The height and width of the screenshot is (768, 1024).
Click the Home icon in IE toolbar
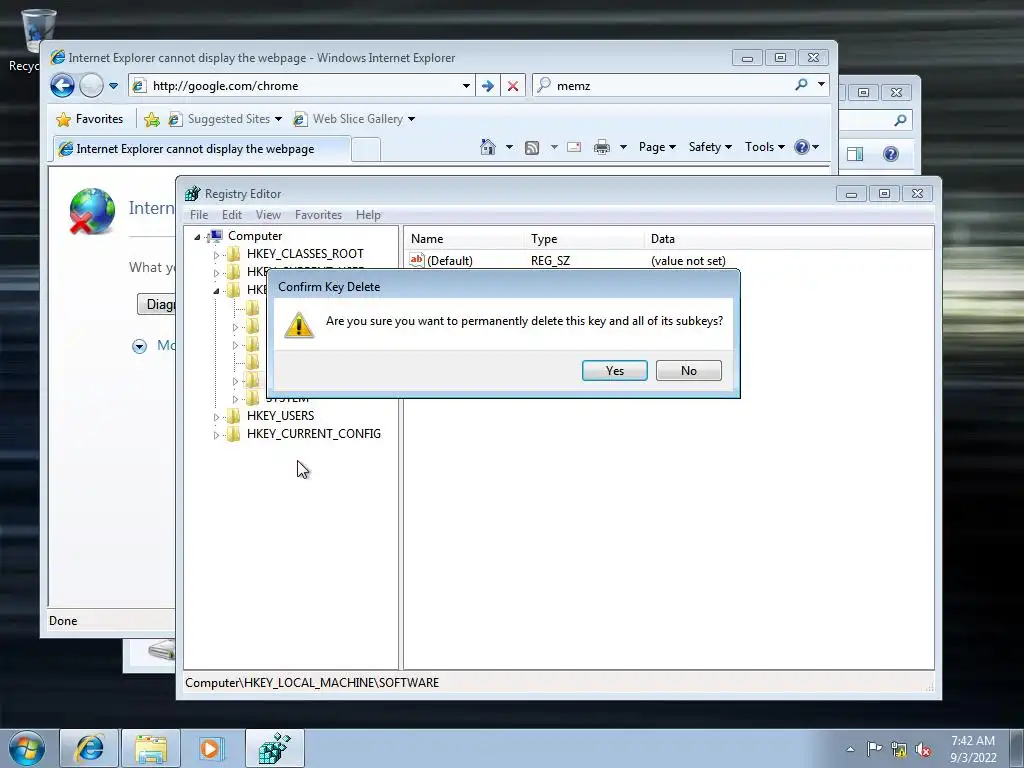(488, 147)
